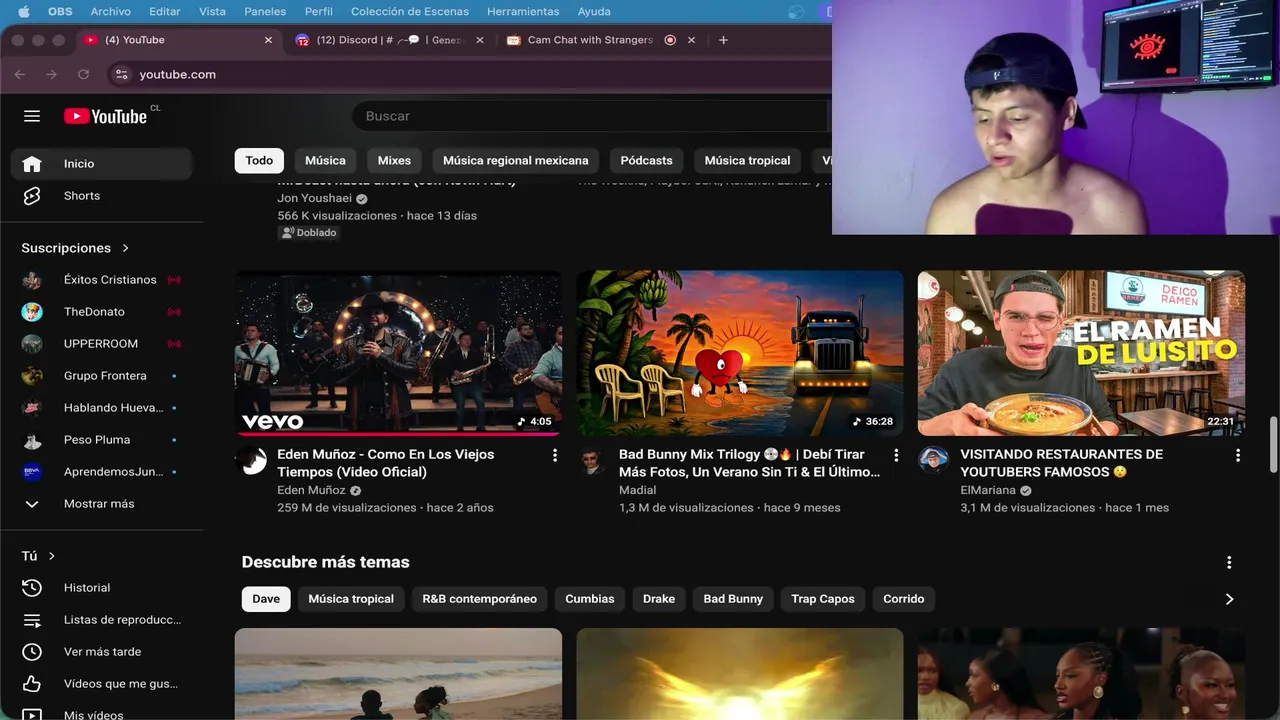Screen dimensions: 1280x720
Task: Open the Colección de Escenas menu
Action: coord(410,12)
